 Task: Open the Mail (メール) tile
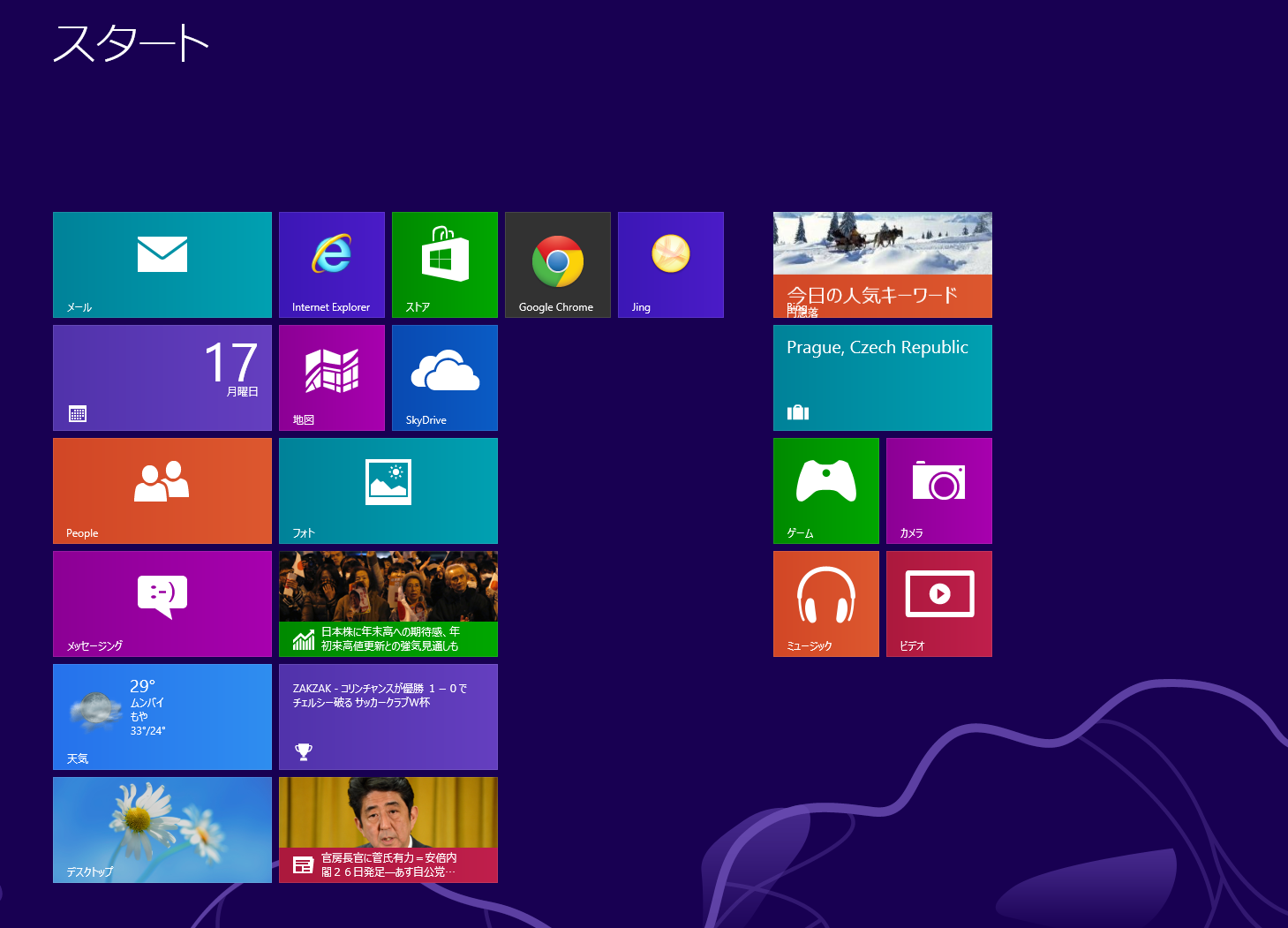pos(162,265)
